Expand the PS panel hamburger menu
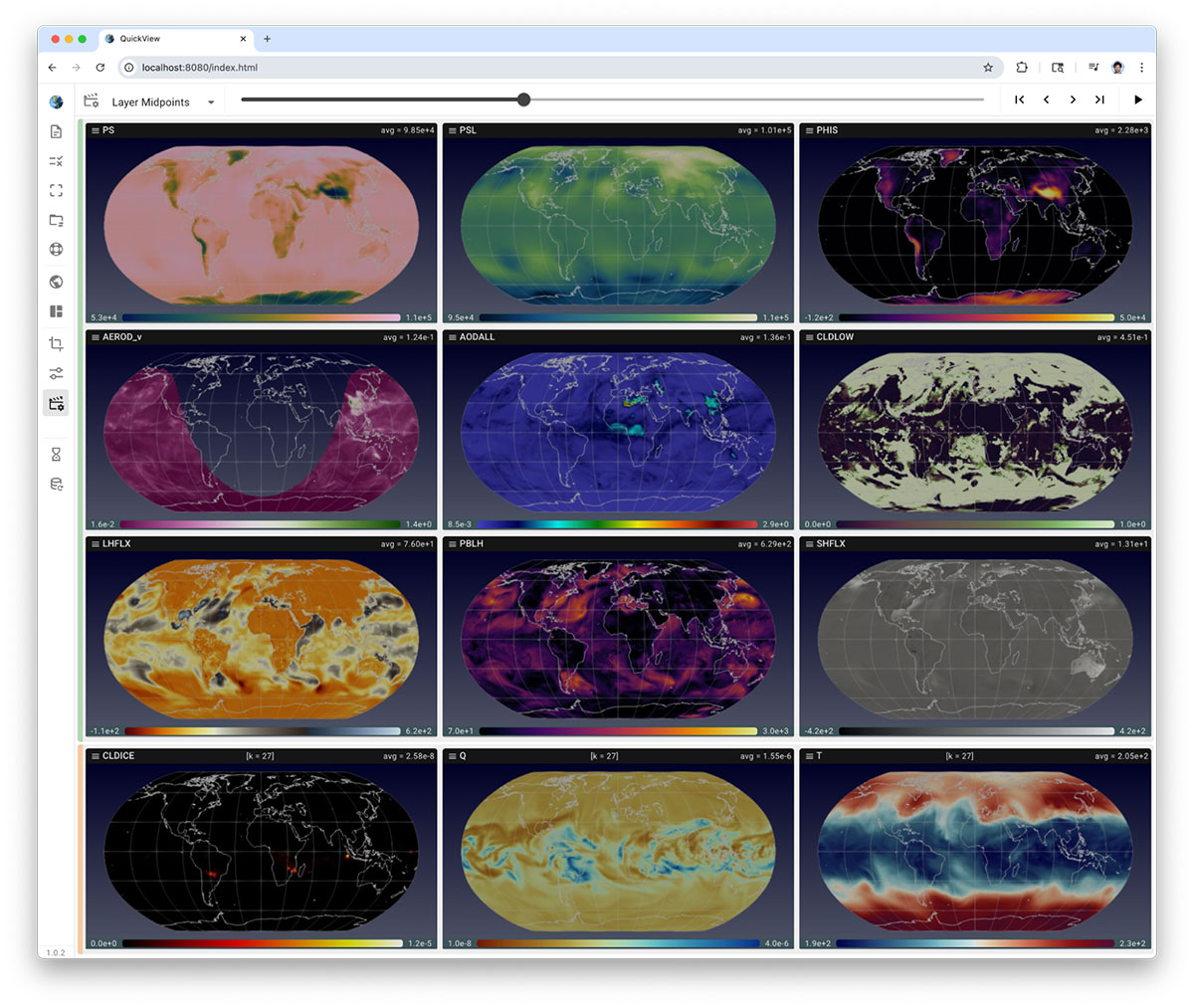The image size is (1194, 1008). pyautogui.click(x=95, y=130)
